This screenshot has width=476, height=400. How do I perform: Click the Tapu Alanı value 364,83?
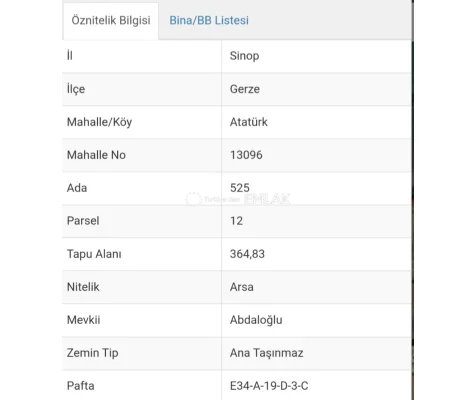point(247,254)
